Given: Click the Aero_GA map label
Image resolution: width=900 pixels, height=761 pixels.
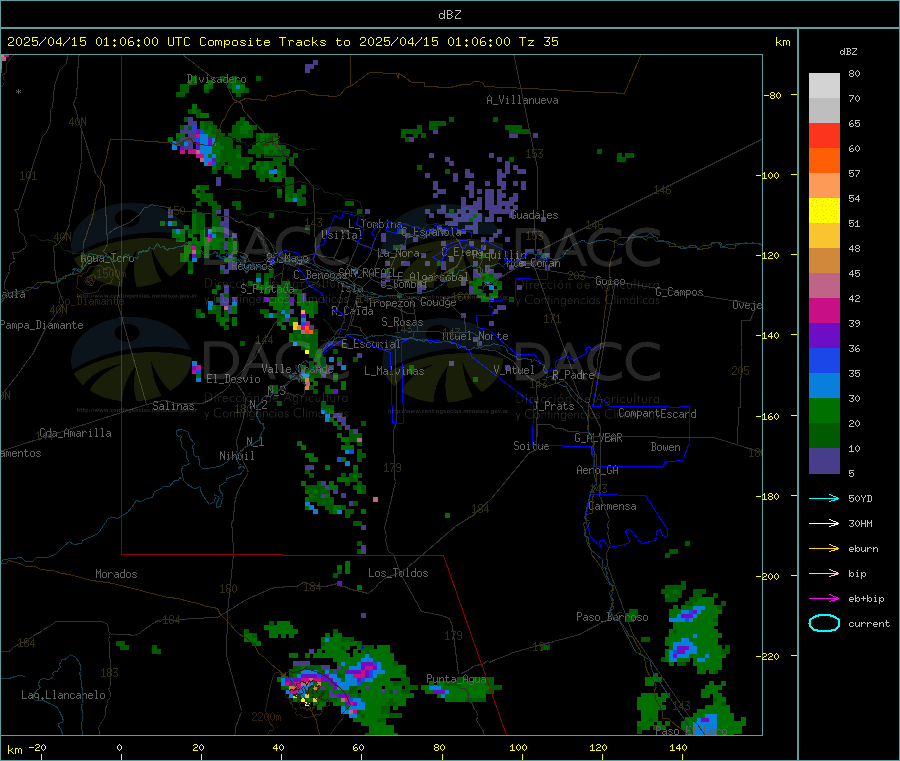Looking at the screenshot, I should pos(598,470).
